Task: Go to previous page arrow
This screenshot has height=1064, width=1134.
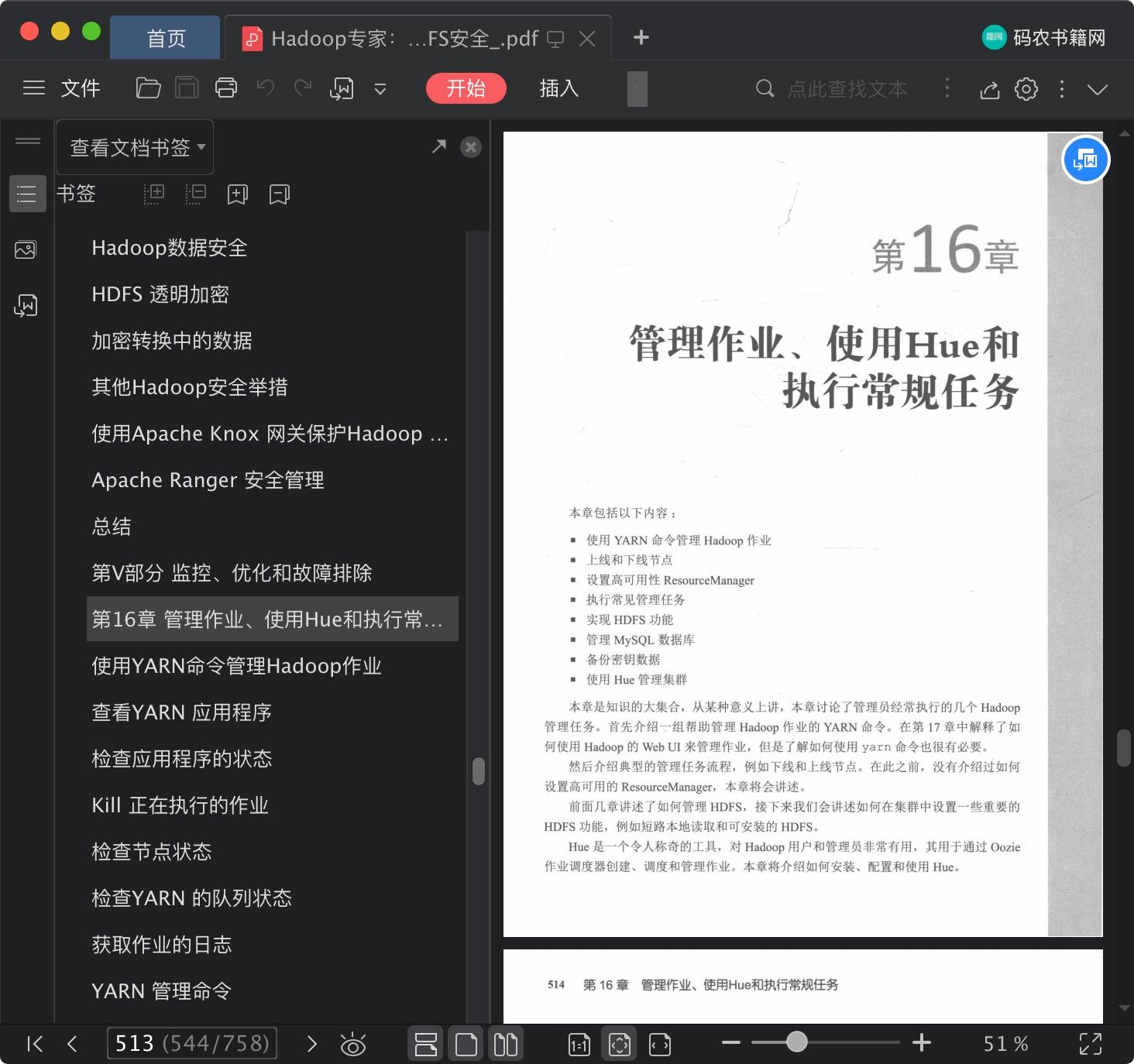Action: pyautogui.click(x=72, y=1044)
